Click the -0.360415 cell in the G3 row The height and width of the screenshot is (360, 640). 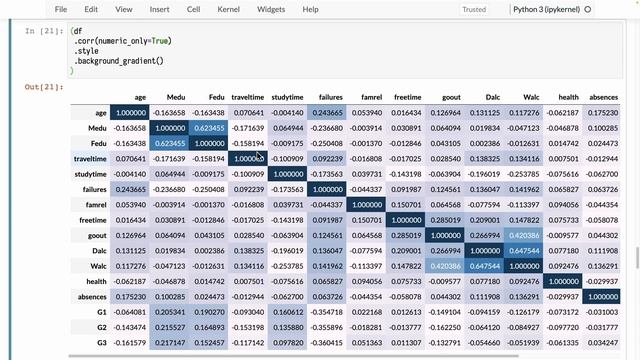tap(327, 343)
